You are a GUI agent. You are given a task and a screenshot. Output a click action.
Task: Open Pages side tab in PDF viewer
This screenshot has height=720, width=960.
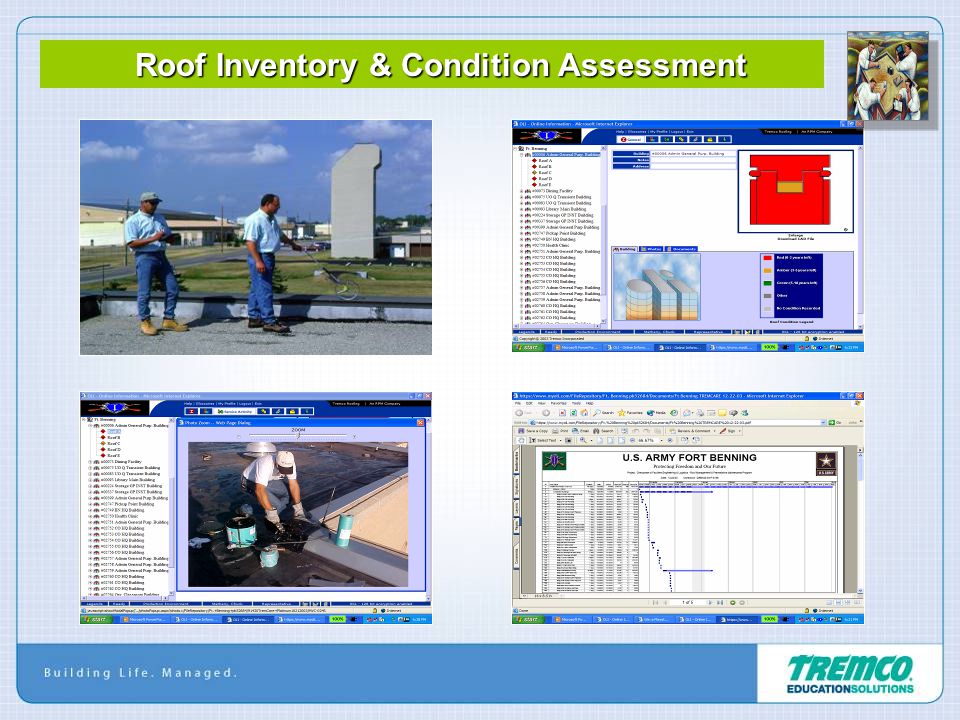click(517, 525)
